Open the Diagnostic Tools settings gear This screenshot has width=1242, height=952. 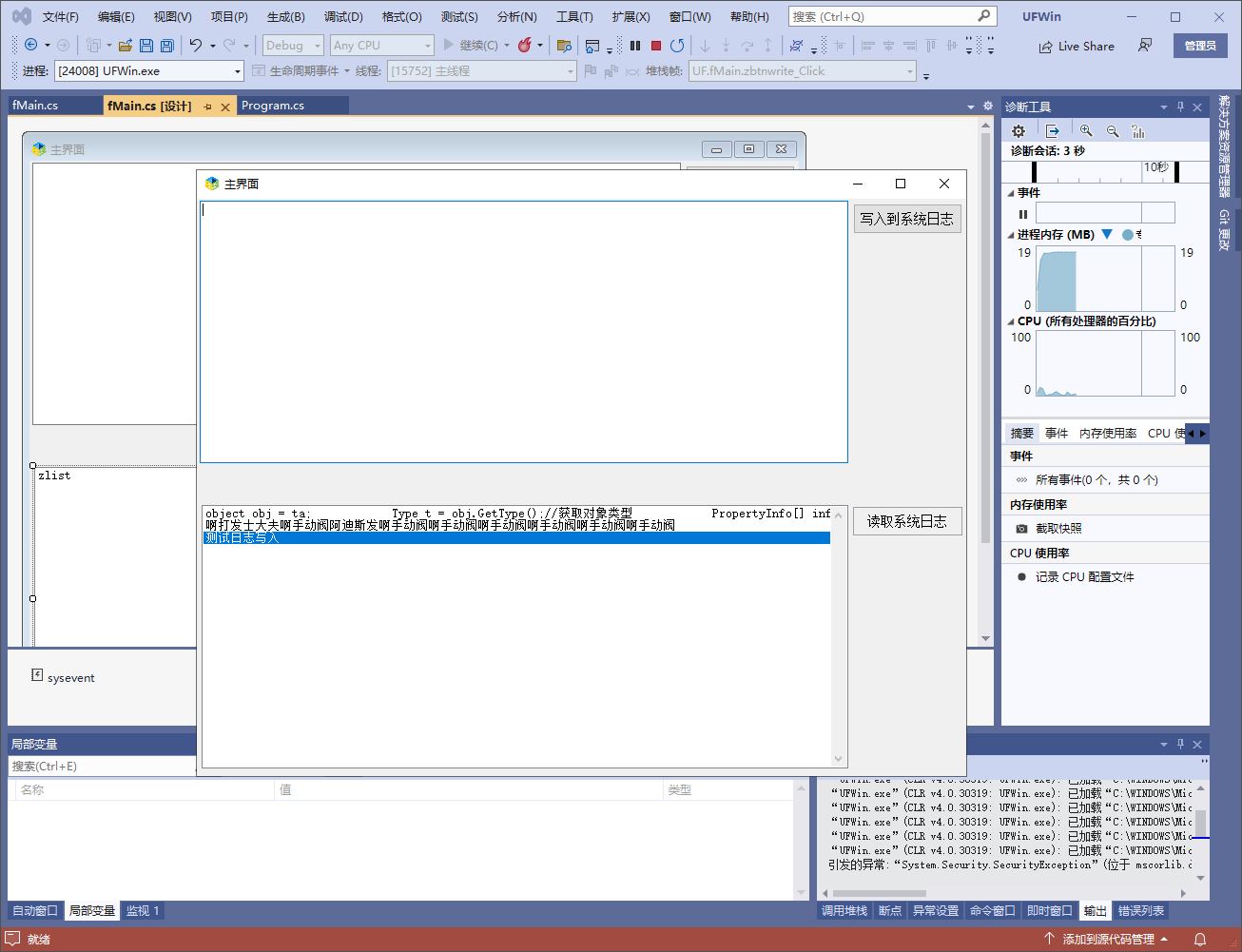click(x=1019, y=131)
